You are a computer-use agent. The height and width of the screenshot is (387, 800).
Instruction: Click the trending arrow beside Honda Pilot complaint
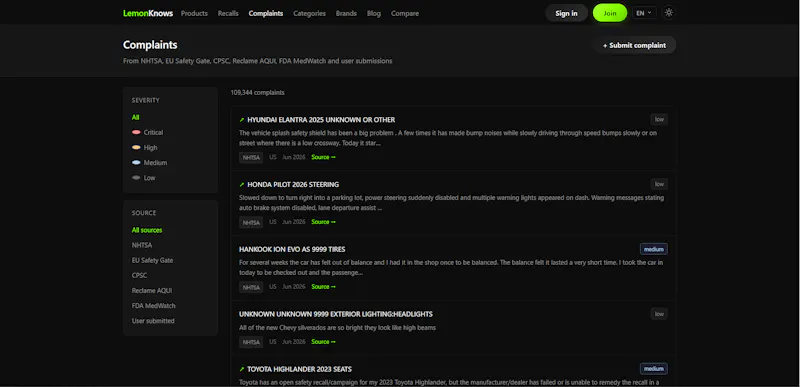click(x=242, y=185)
